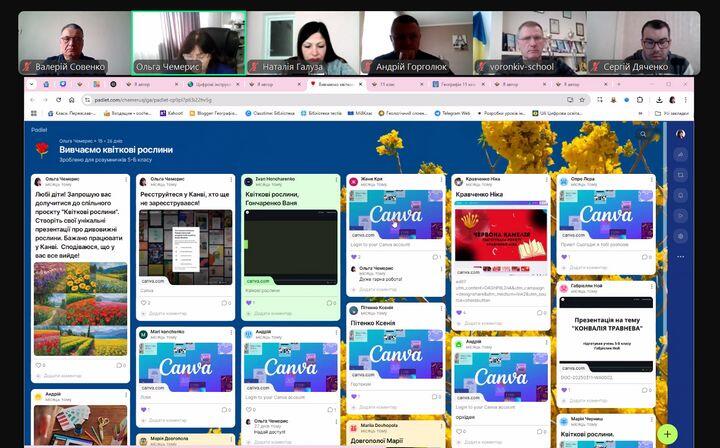720x448 pixels.
Task: Open the 'Бібліотека тестів' bookmark
Action: coord(321,113)
